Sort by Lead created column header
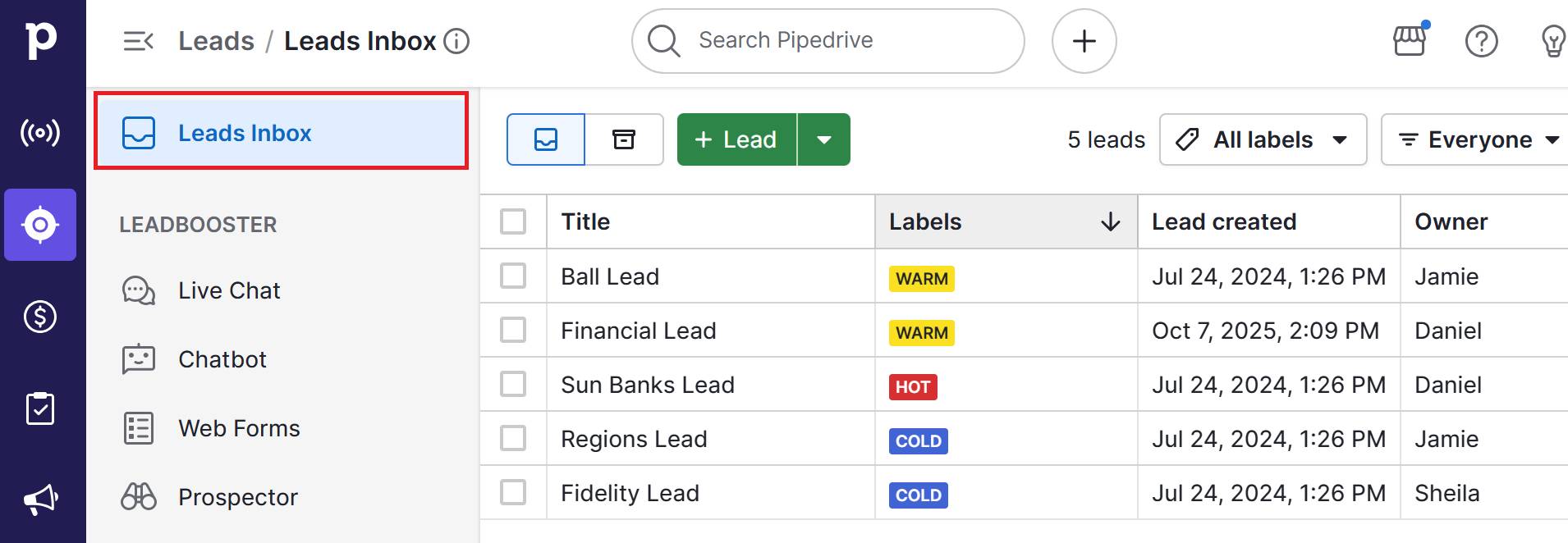Viewport: 1568px width, 543px height. (x=1268, y=221)
